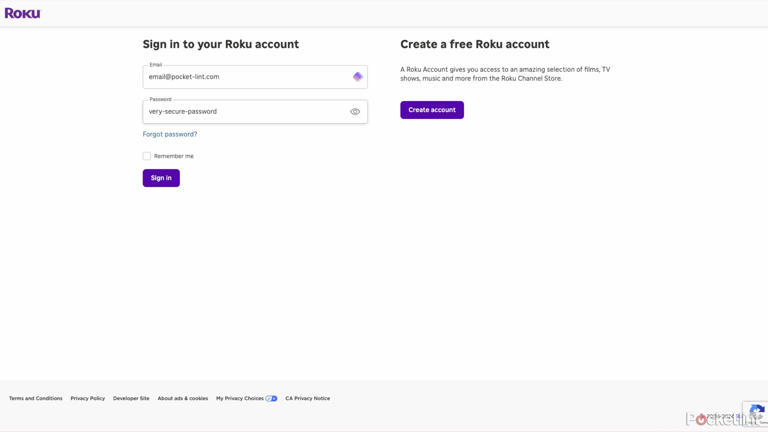Focus the Password input field
The image size is (768, 432).
255,112
